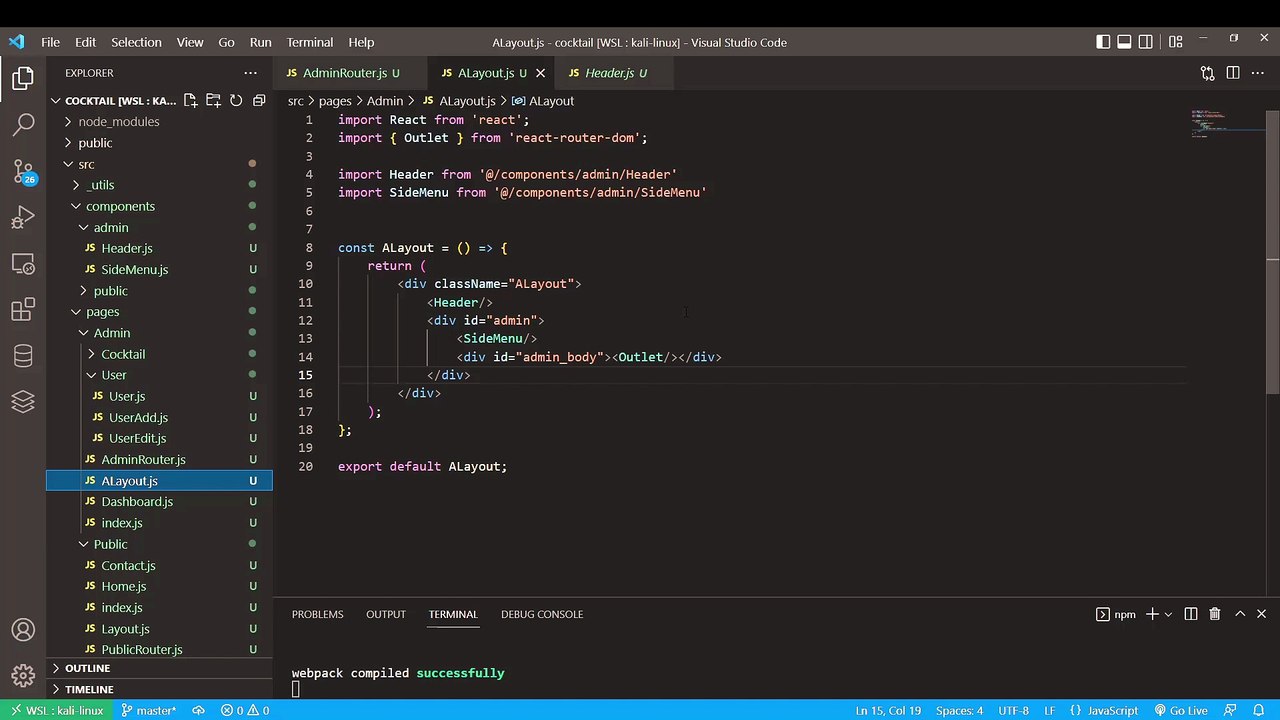Image resolution: width=1280 pixels, height=720 pixels.
Task: Open the Accounts menu icon
Action: pyautogui.click(x=23, y=630)
